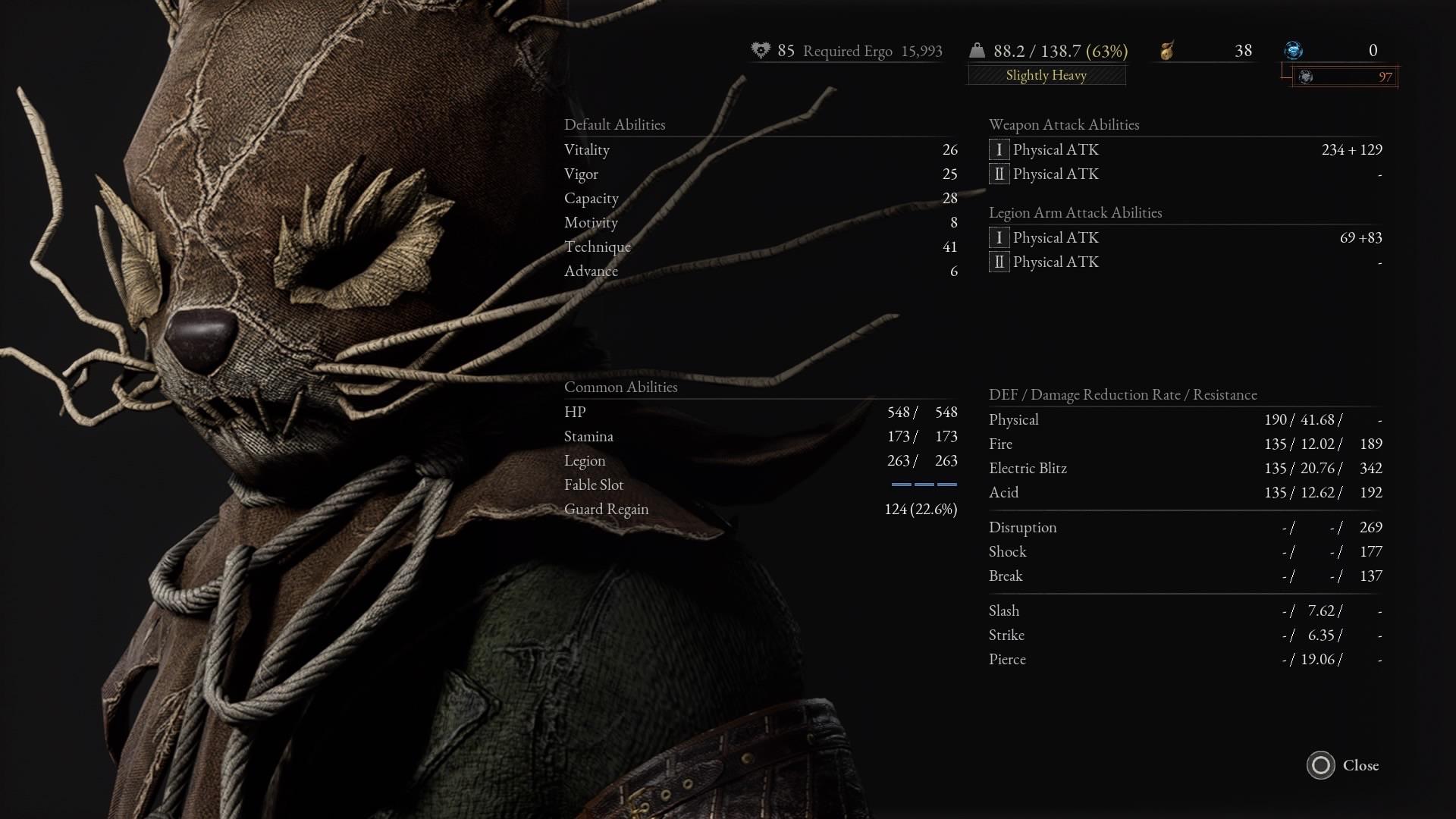Click the Required Ergo 15,993 text

coord(873,51)
